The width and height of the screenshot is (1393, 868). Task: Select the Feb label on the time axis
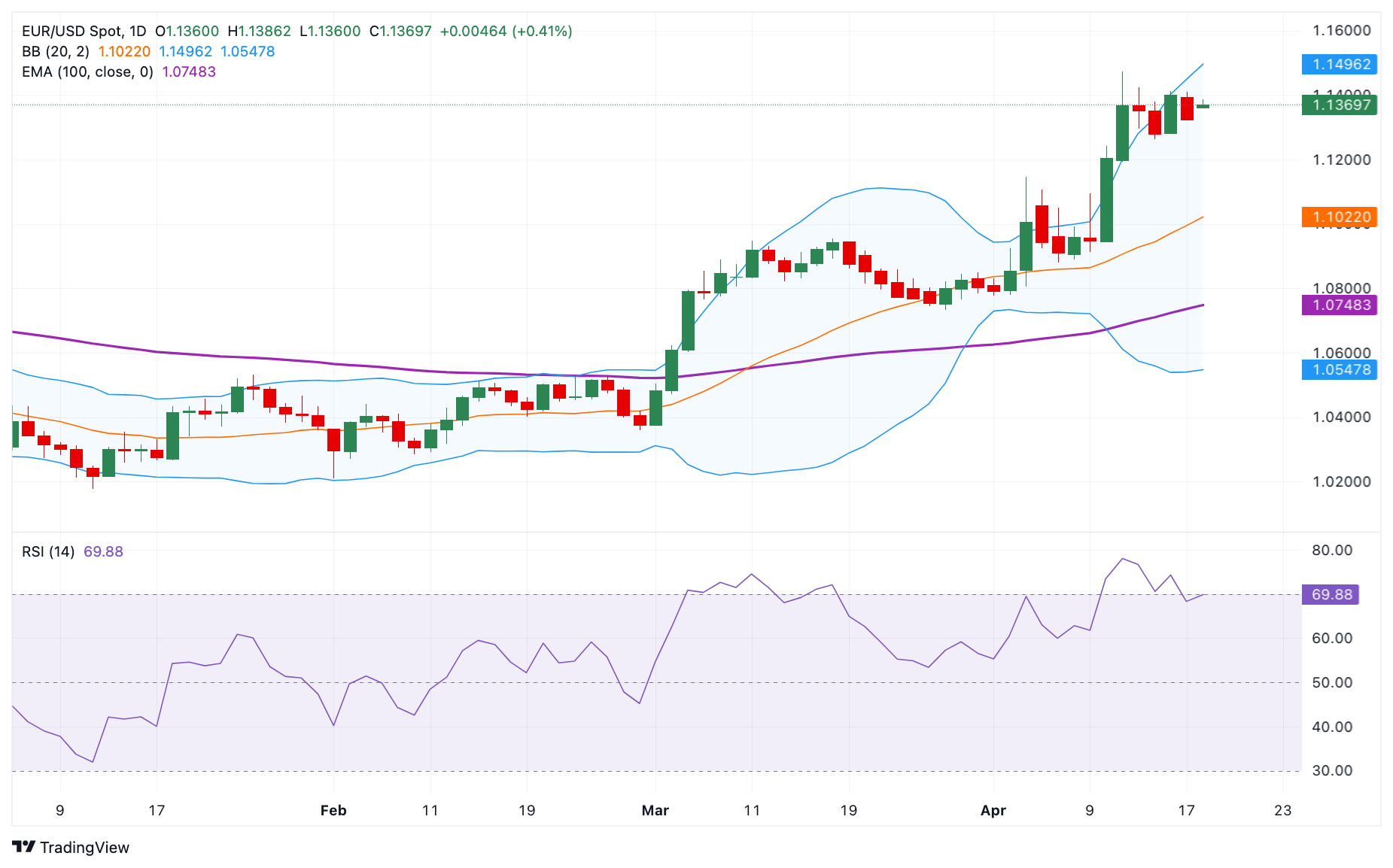click(333, 811)
